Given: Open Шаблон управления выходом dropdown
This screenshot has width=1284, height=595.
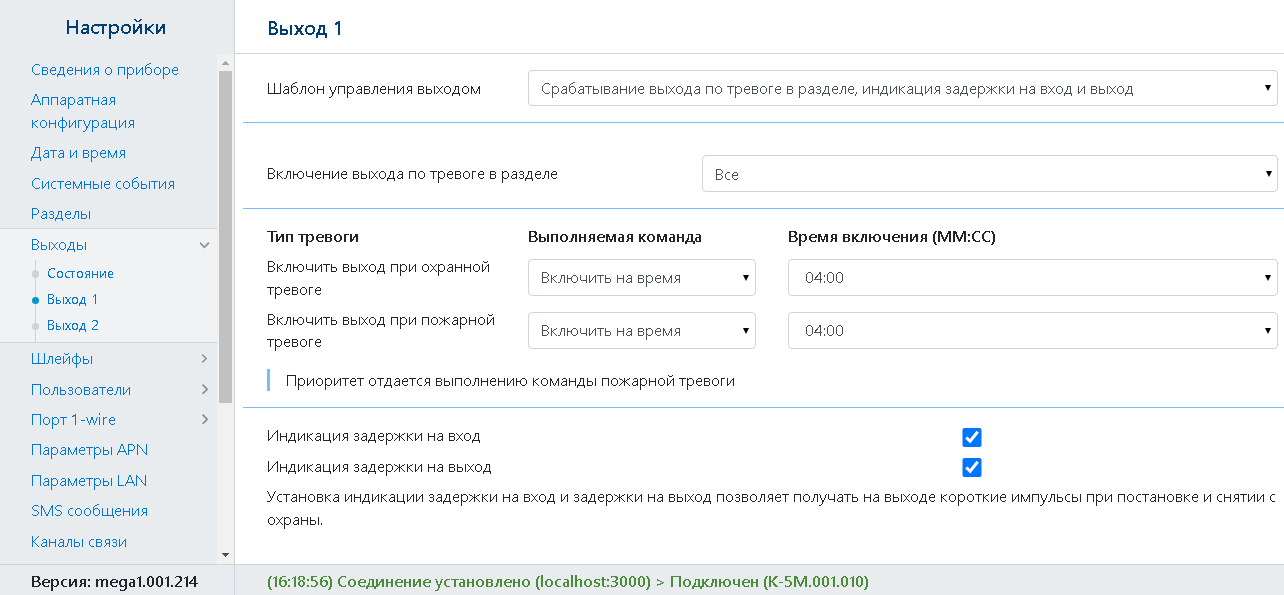Looking at the screenshot, I should click(x=903, y=89).
